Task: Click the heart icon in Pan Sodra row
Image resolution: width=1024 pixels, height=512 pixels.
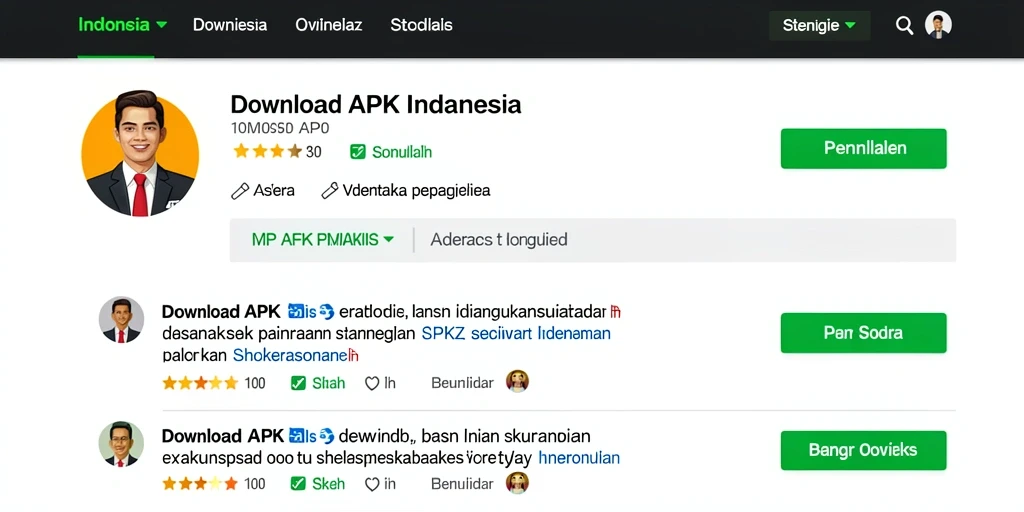Action: pyautogui.click(x=372, y=383)
